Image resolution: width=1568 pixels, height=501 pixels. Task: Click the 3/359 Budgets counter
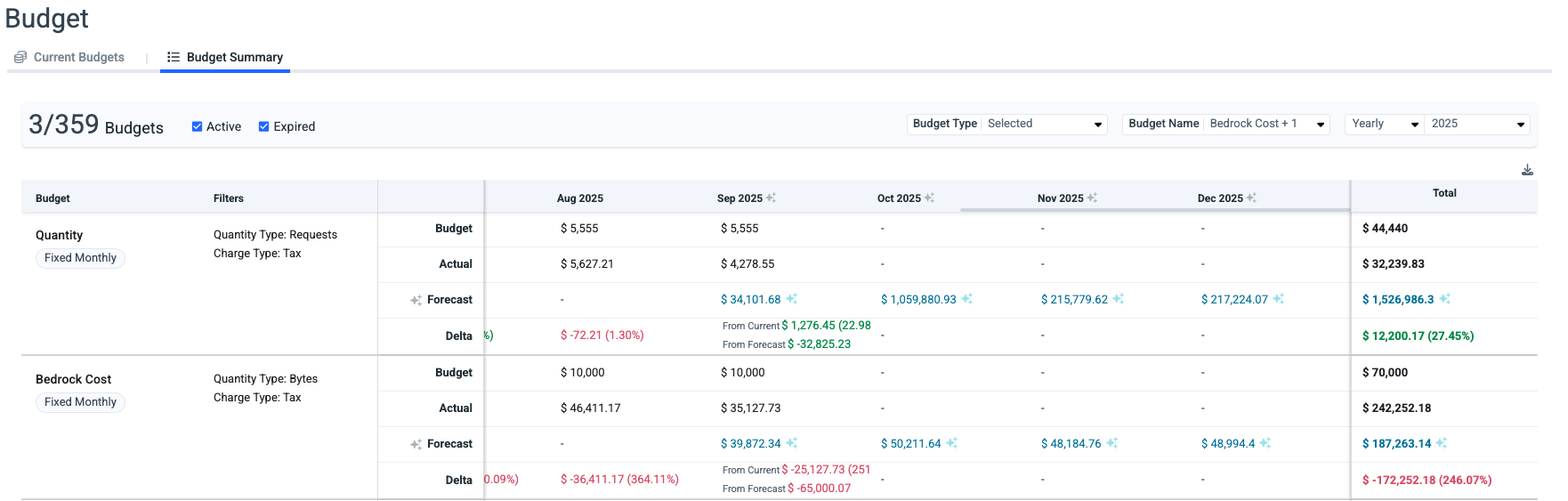(96, 125)
